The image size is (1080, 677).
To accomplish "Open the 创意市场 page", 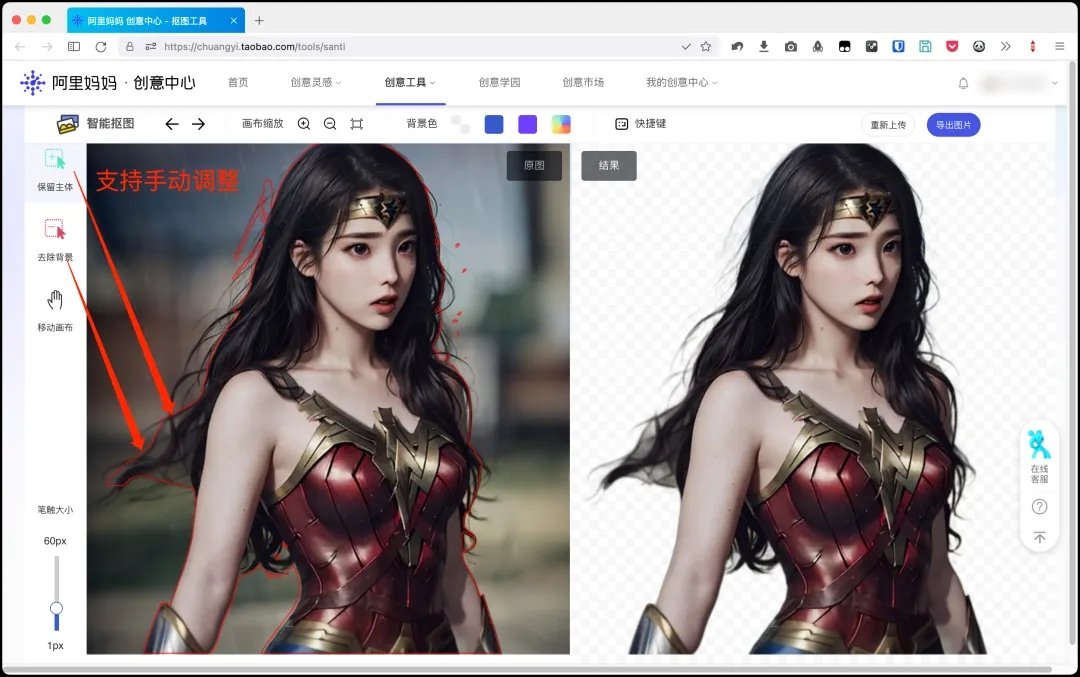I will point(583,83).
